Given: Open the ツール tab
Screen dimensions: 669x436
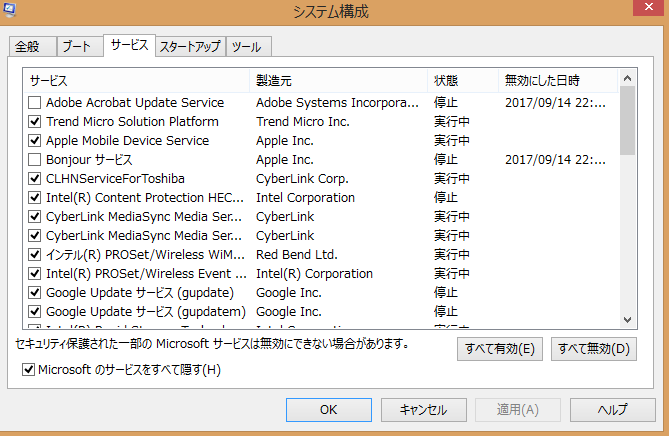Looking at the screenshot, I should 247,47.
